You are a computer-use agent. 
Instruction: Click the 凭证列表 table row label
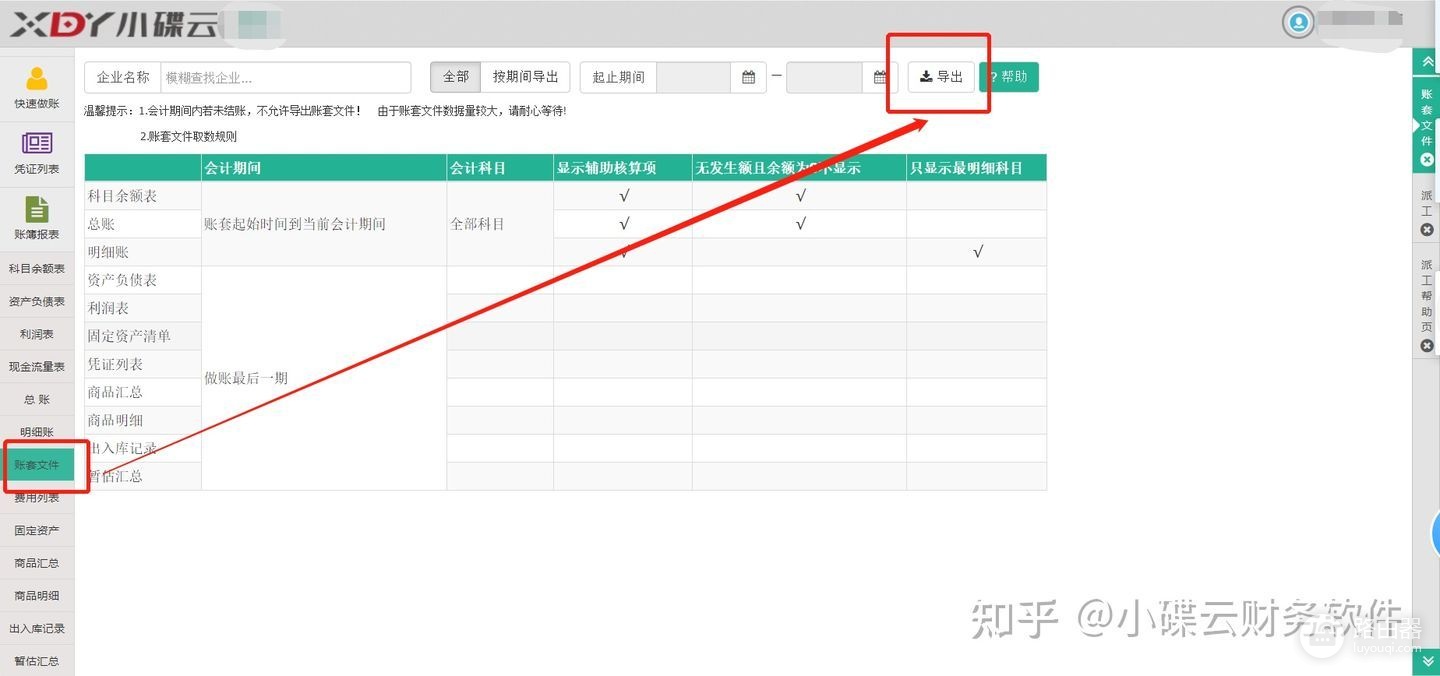point(115,364)
